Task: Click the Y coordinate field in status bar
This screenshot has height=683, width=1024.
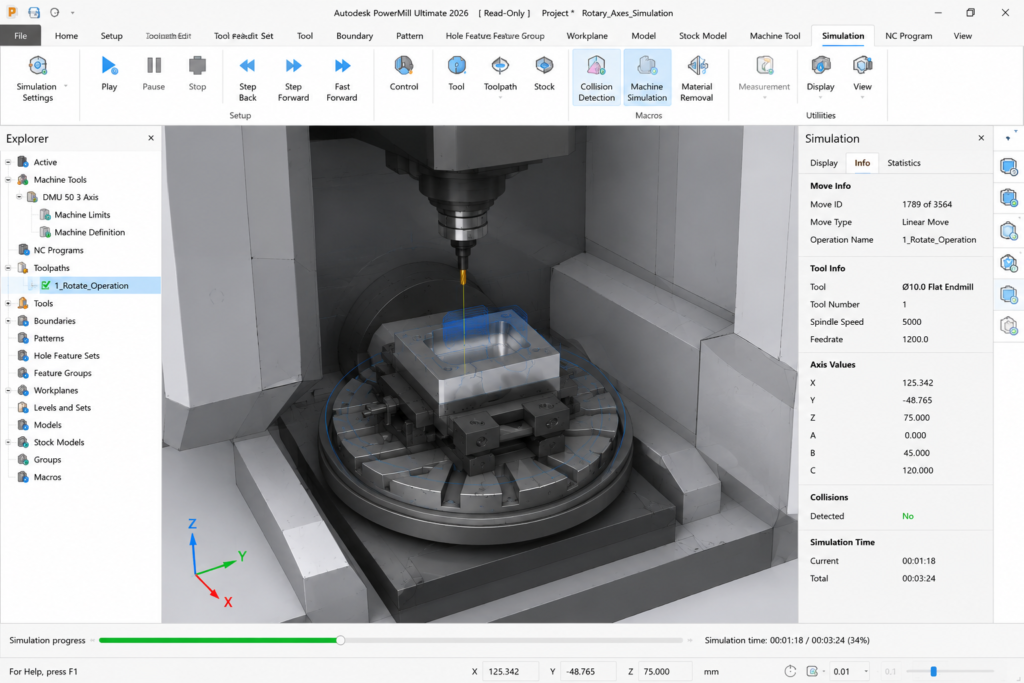Action: (588, 671)
